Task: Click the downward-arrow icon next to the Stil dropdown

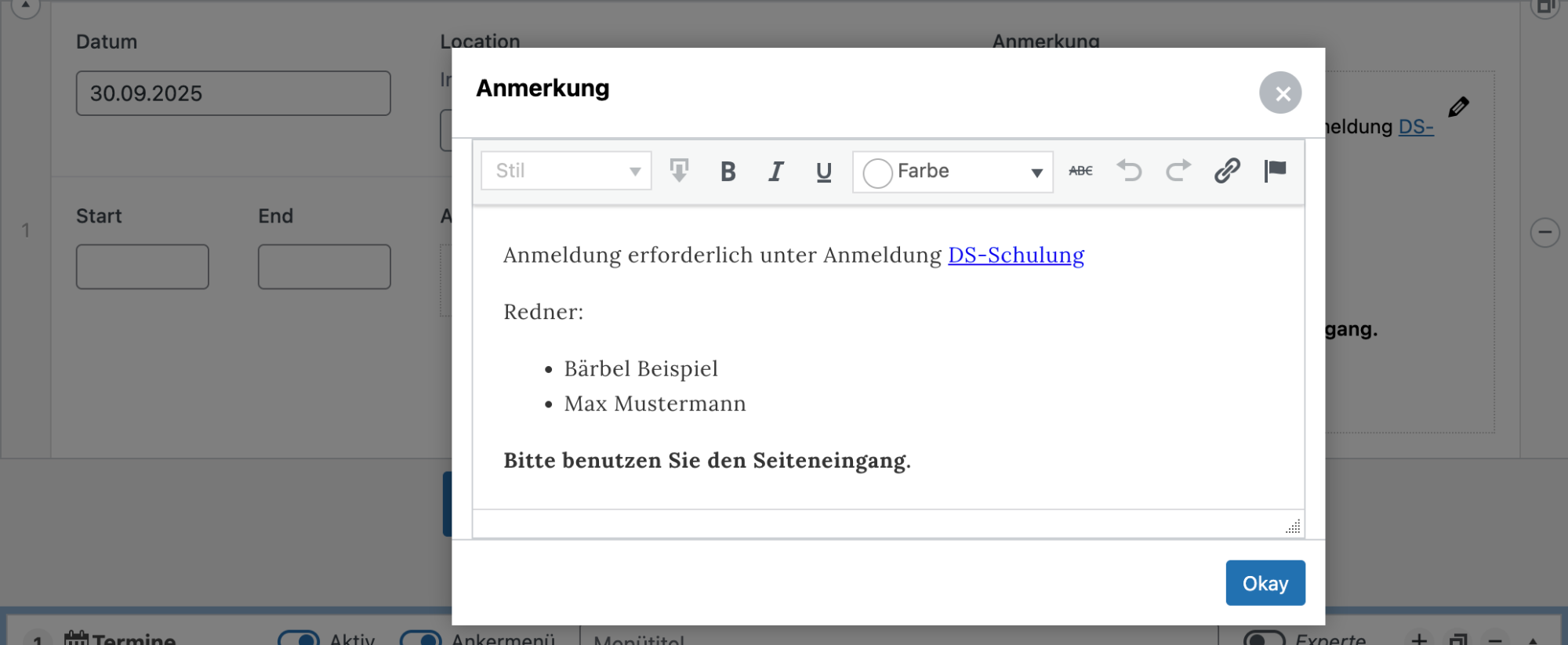Action: (x=679, y=171)
